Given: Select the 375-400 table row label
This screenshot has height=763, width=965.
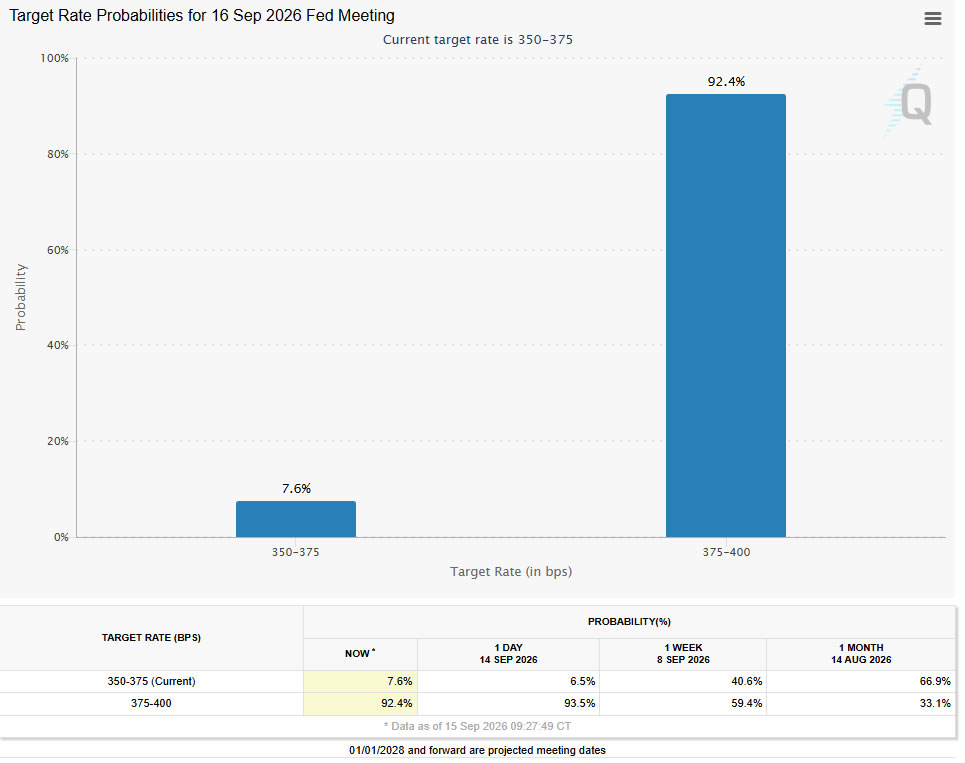Looking at the screenshot, I should pos(151,703).
